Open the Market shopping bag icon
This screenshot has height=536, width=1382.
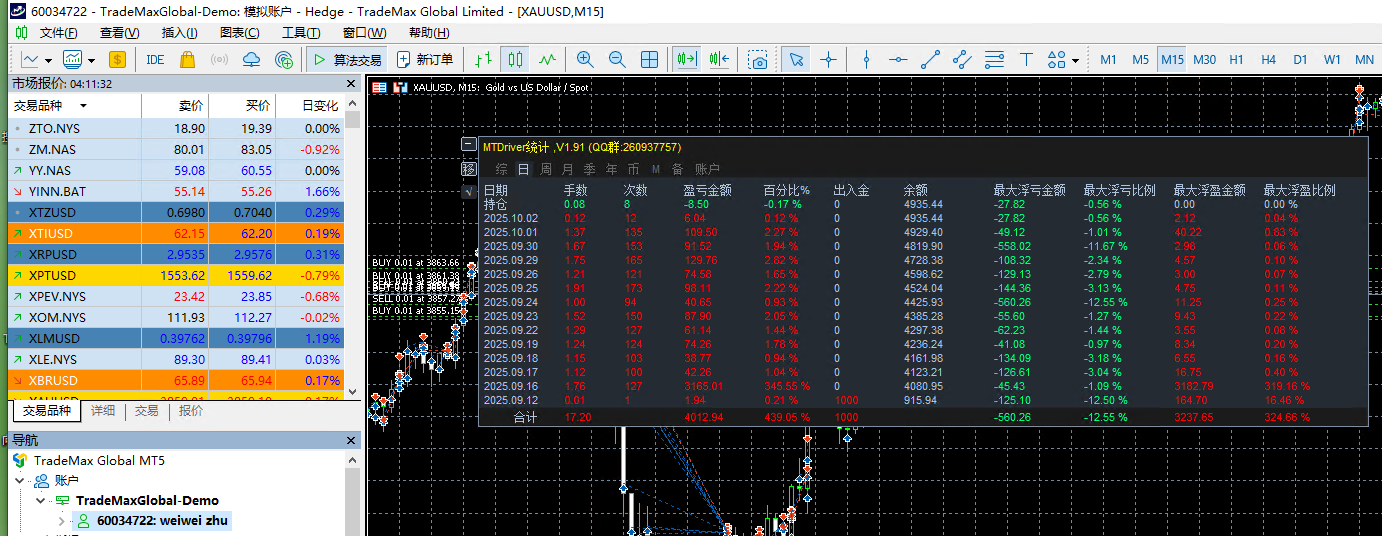pyautogui.click(x=187, y=60)
